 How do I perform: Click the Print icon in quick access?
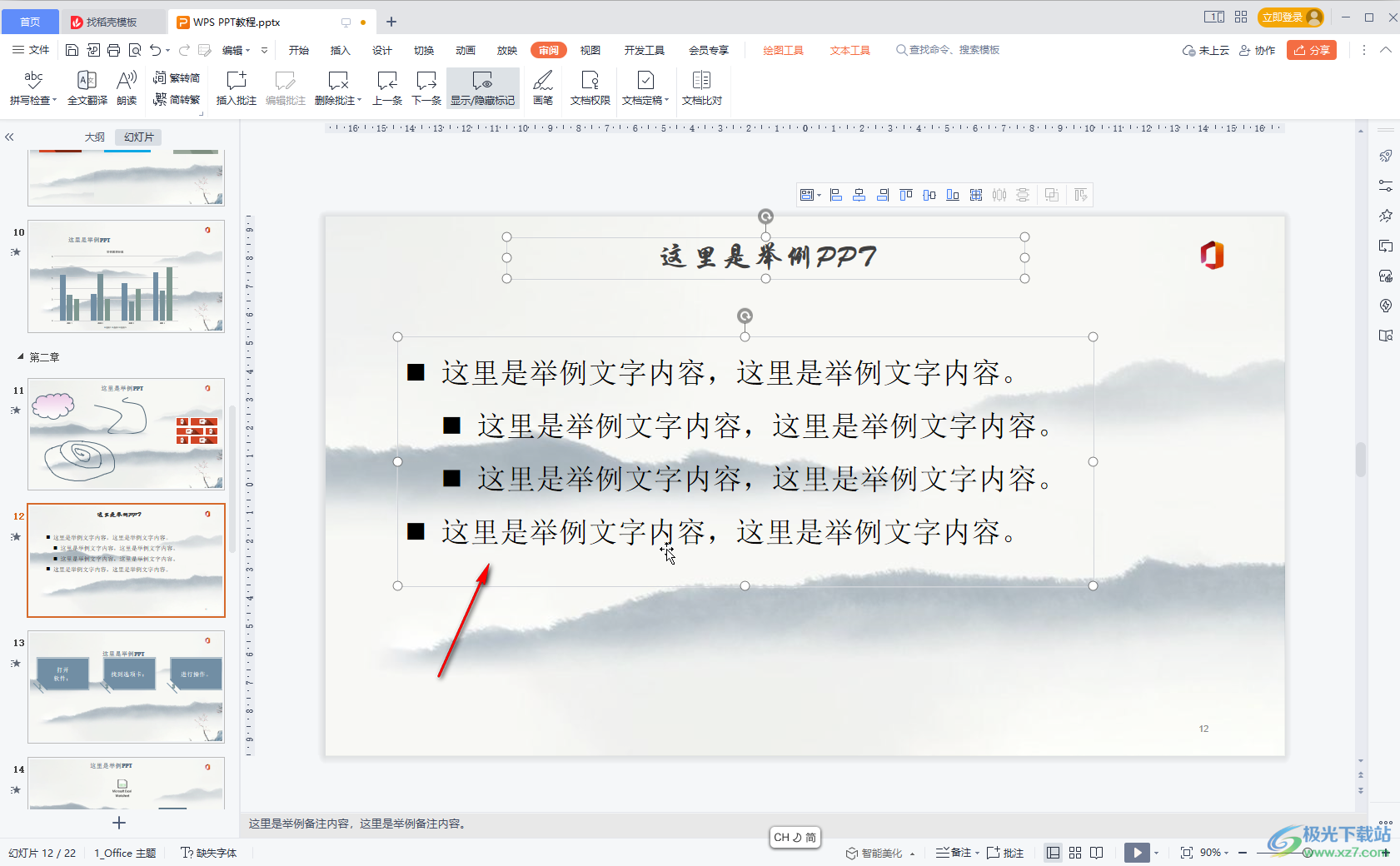113,50
